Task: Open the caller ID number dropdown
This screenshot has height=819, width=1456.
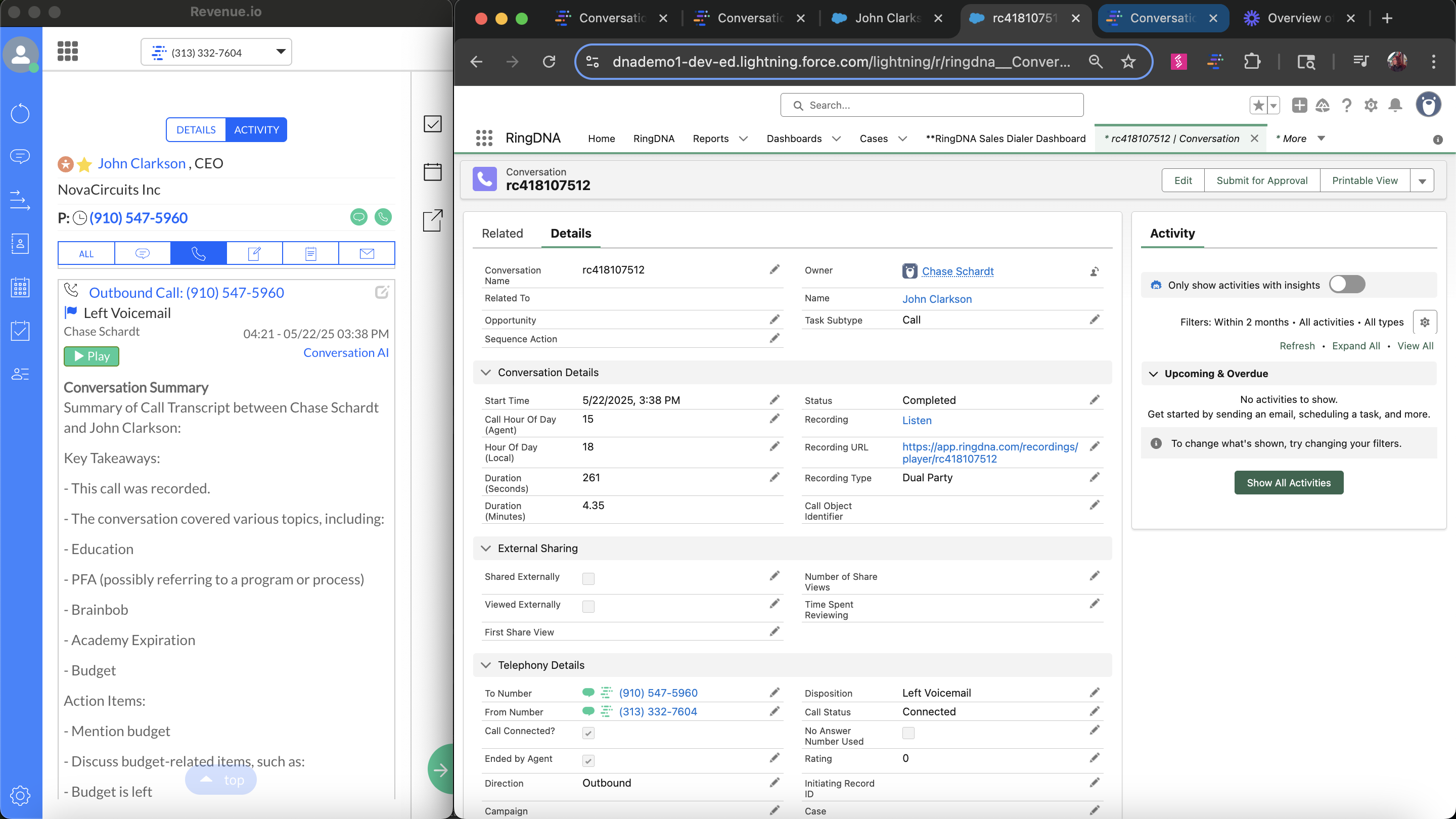Action: [x=216, y=52]
